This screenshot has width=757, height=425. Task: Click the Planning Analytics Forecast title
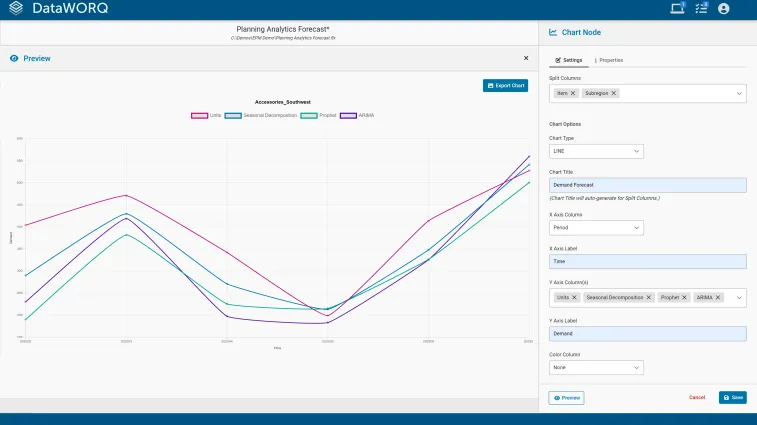pos(283,29)
